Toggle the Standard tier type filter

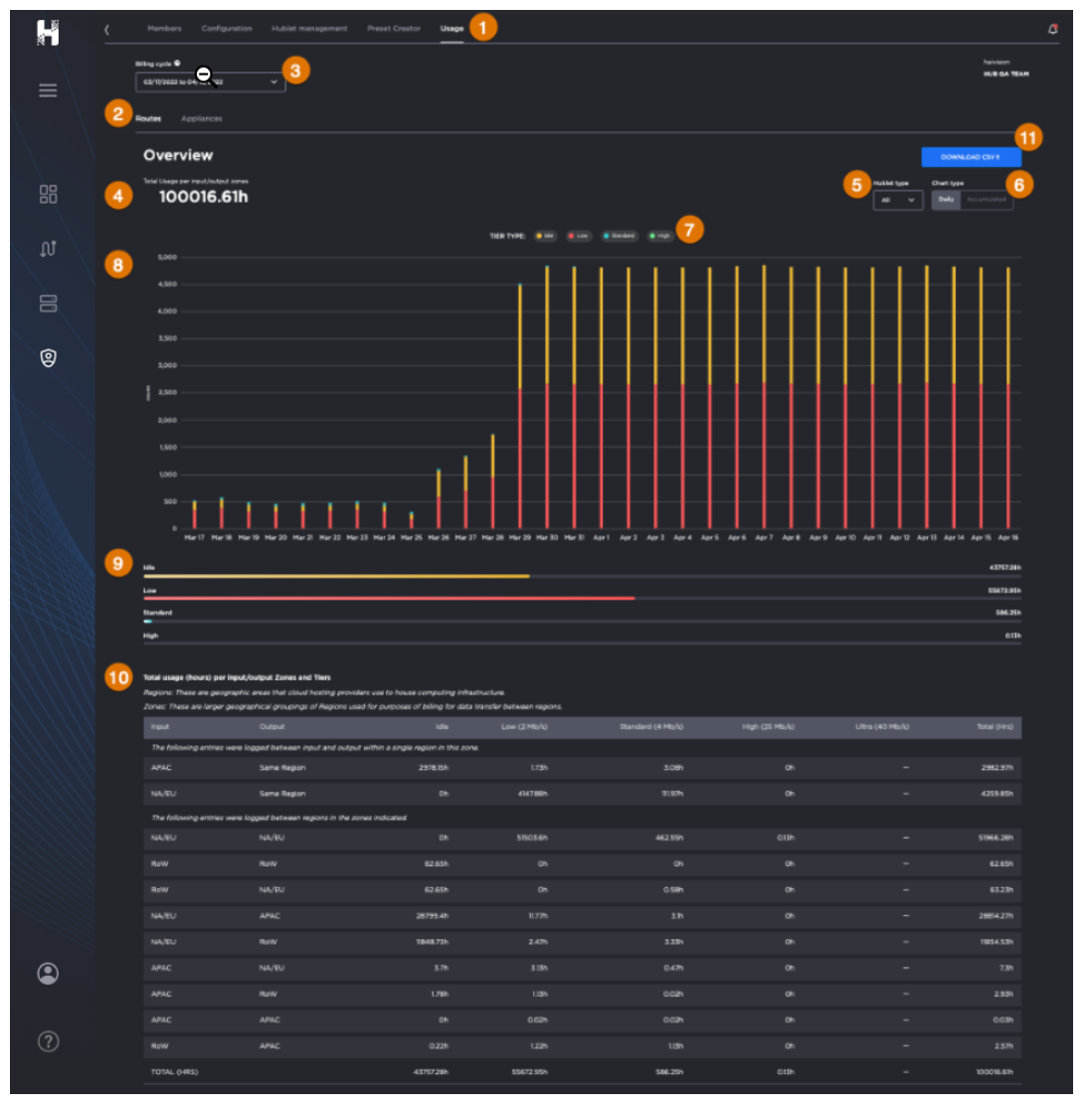click(620, 236)
